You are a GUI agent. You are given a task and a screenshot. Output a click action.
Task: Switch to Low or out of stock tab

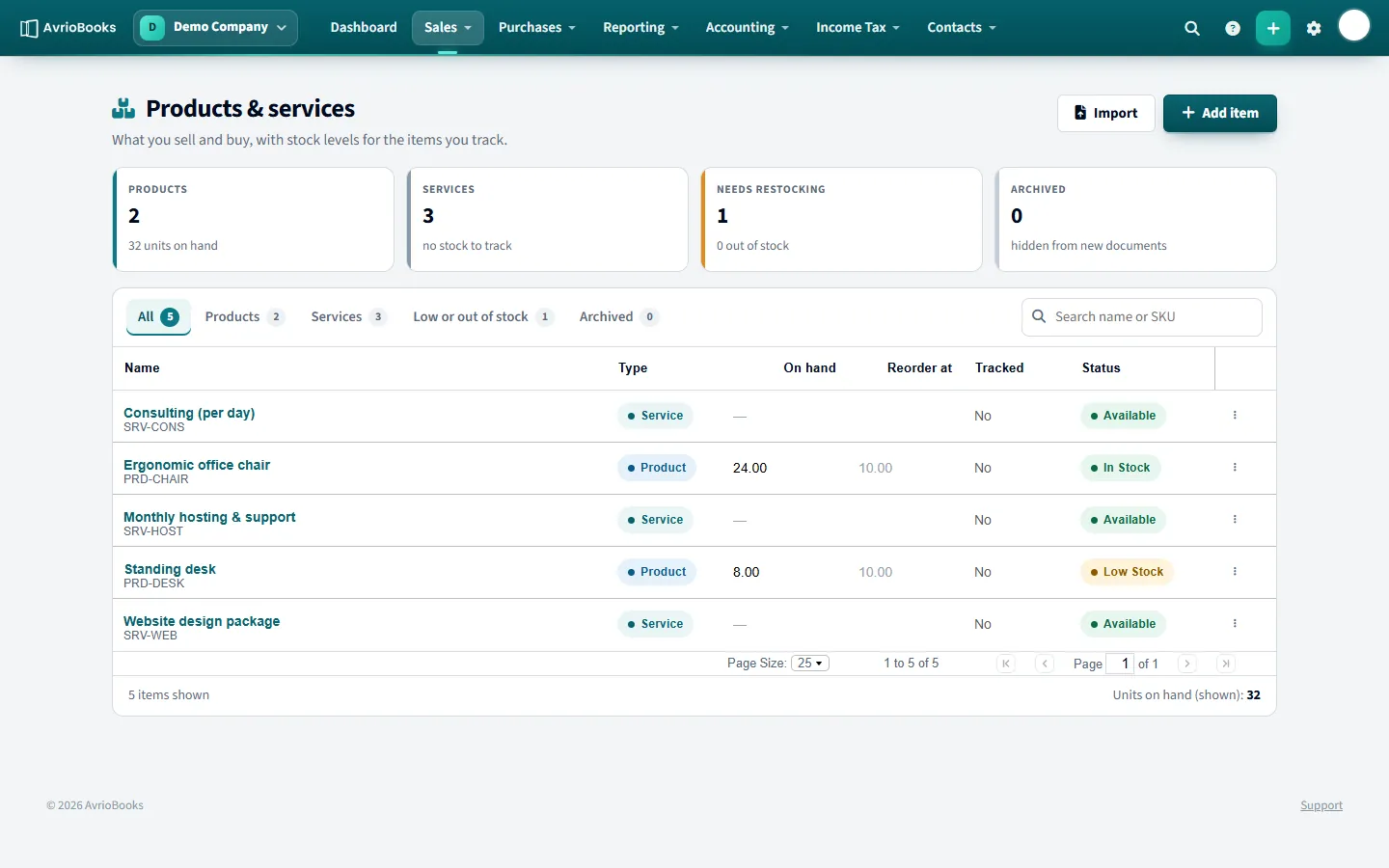coord(482,316)
